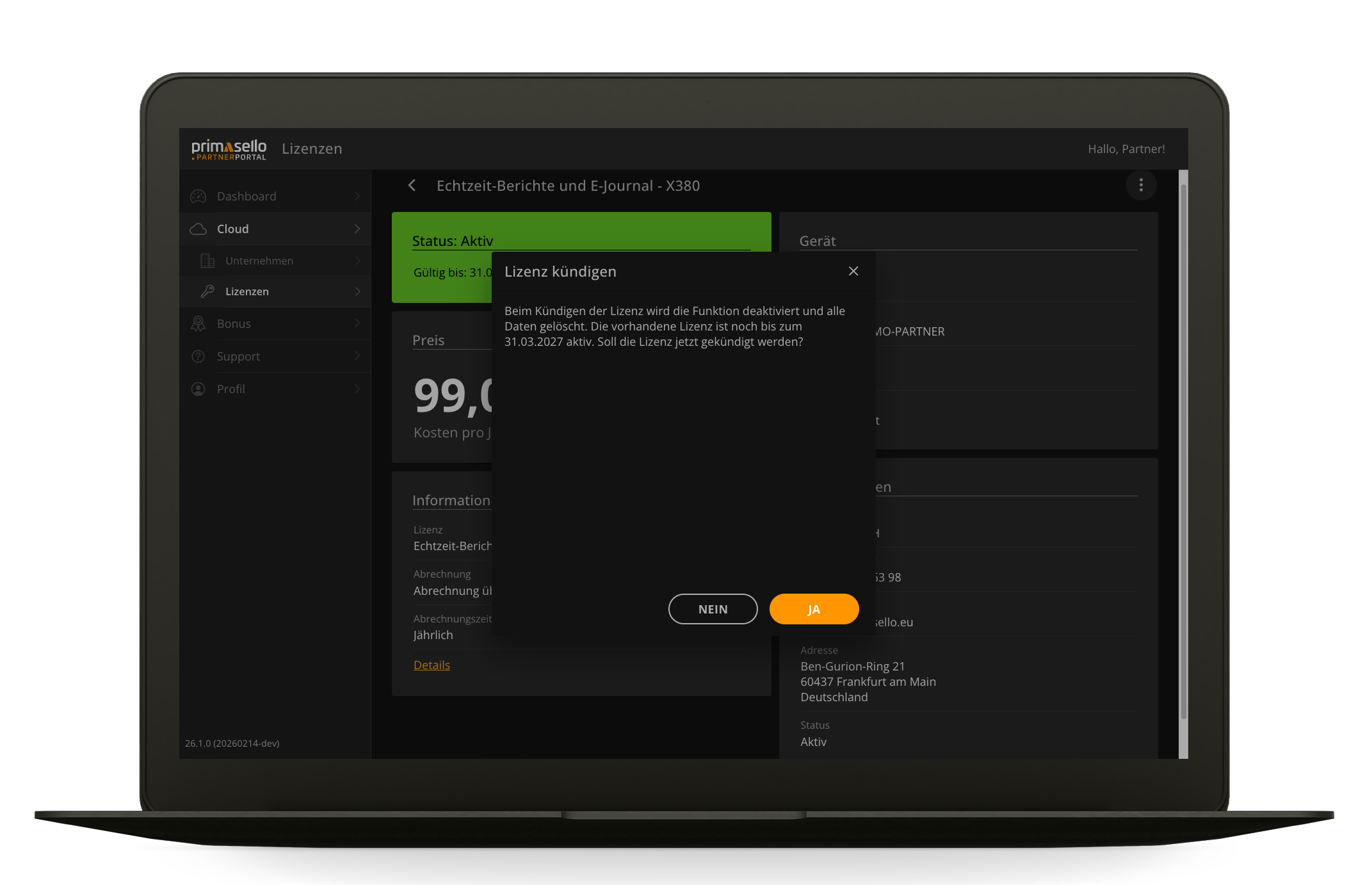The height and width of the screenshot is (885, 1372).
Task: Click the Dashboard gauge icon
Action: tap(198, 197)
